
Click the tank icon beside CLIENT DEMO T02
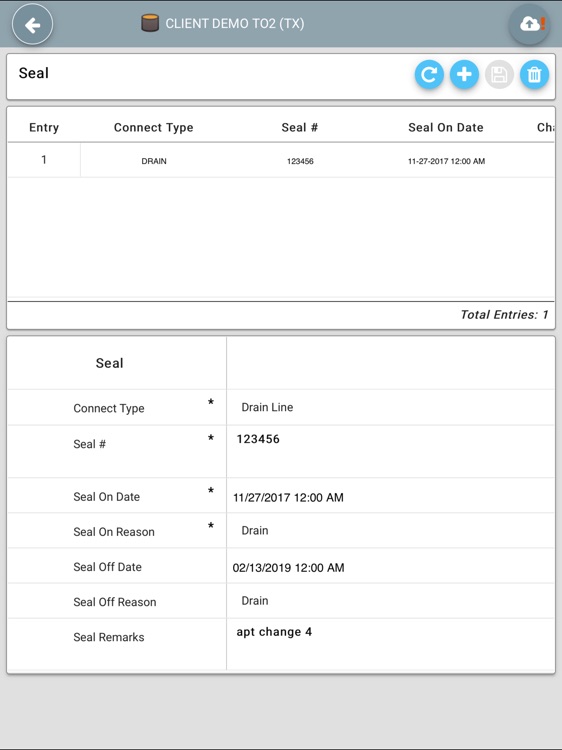point(150,23)
